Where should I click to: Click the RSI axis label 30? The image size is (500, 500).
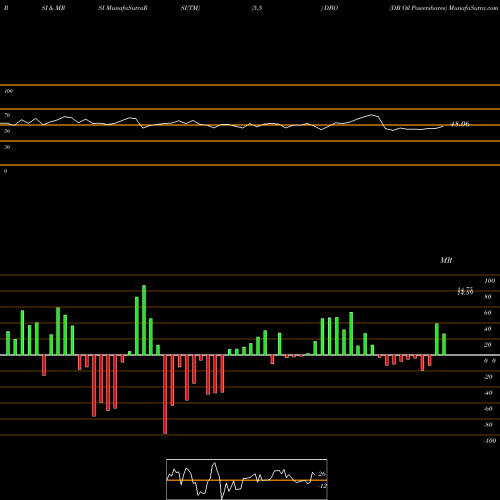(7, 147)
